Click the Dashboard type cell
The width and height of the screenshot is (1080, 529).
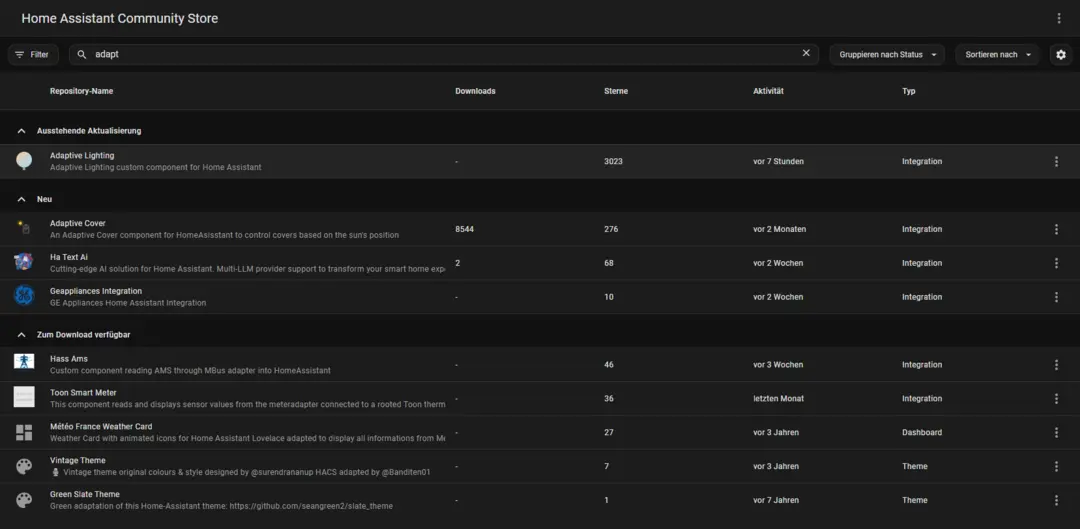(x=922, y=433)
